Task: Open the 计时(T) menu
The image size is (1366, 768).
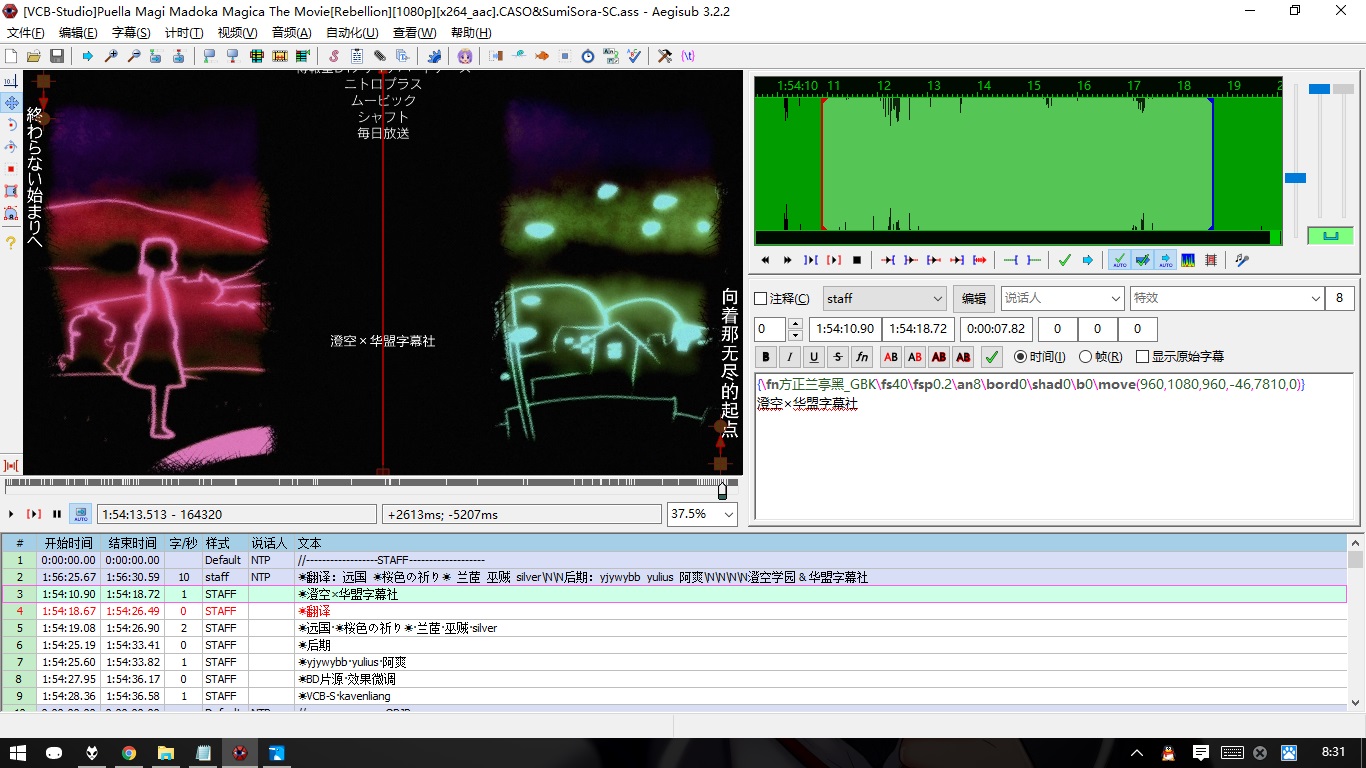Action: [184, 33]
